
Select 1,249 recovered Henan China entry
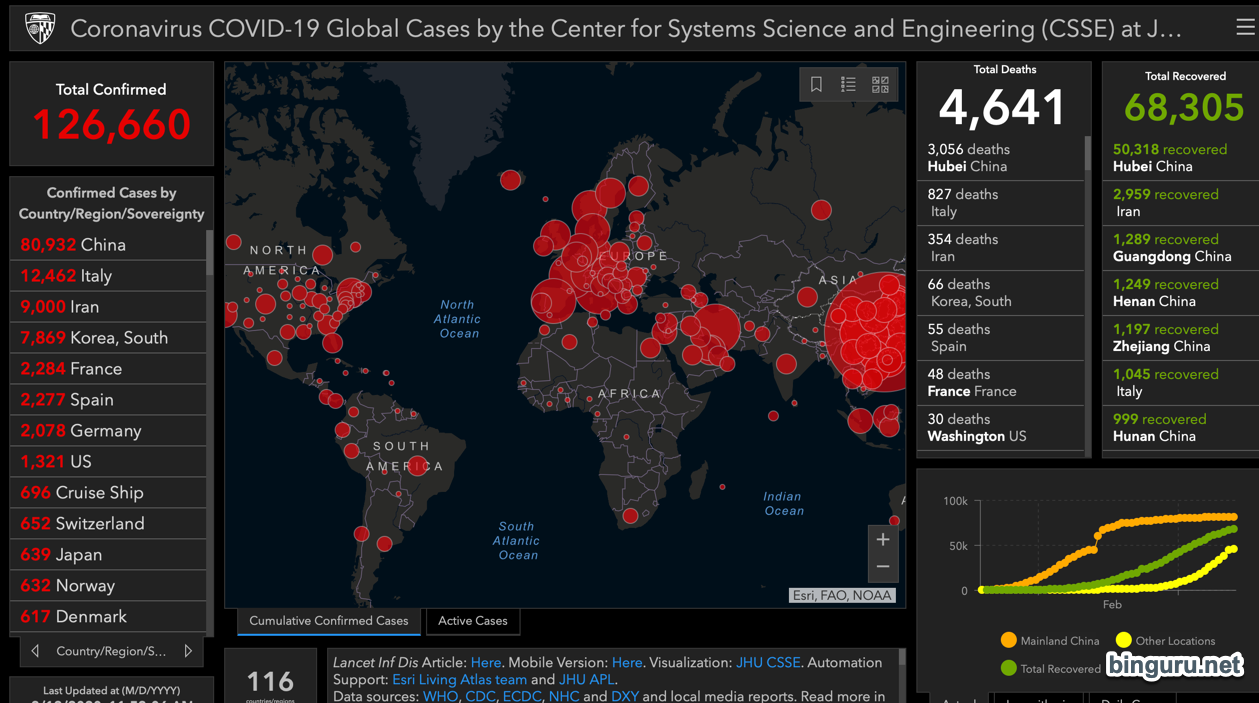[x=1181, y=293]
